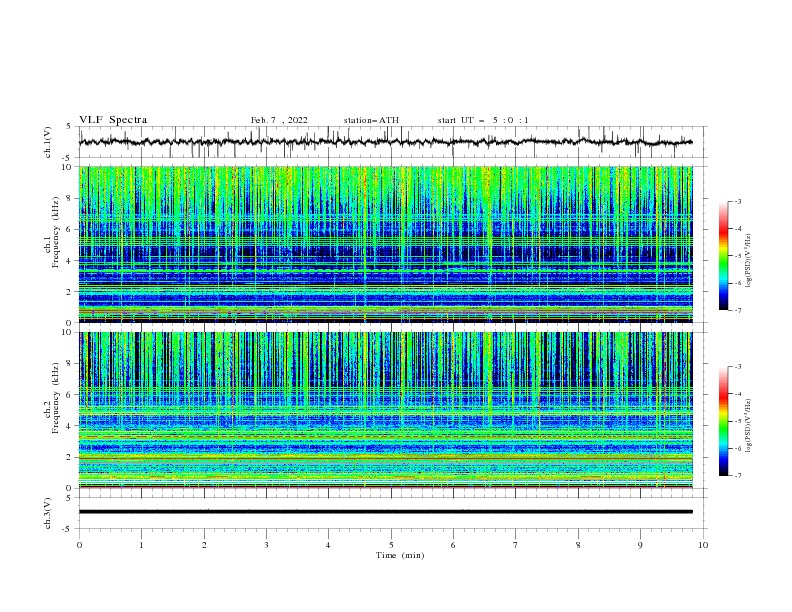The height and width of the screenshot is (612, 792).
Task: Click the lower colorbar beside ch.2 spectrogram
Action: [723, 420]
